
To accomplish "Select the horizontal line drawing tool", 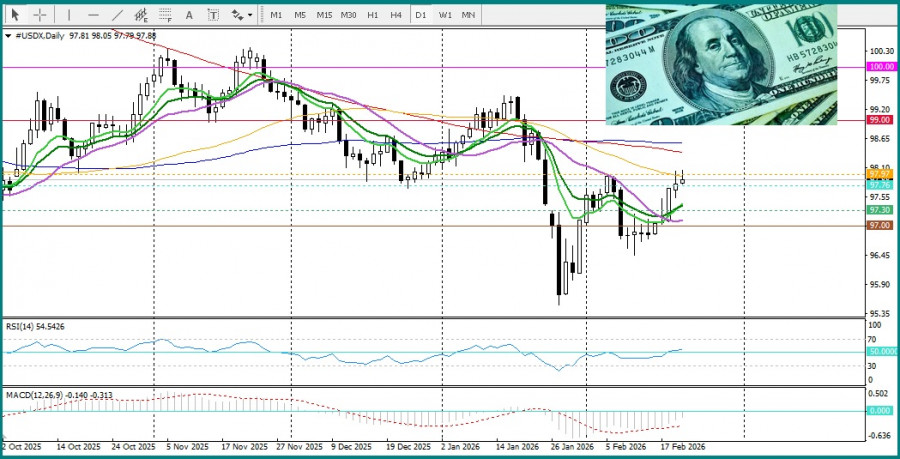I will (93, 15).
